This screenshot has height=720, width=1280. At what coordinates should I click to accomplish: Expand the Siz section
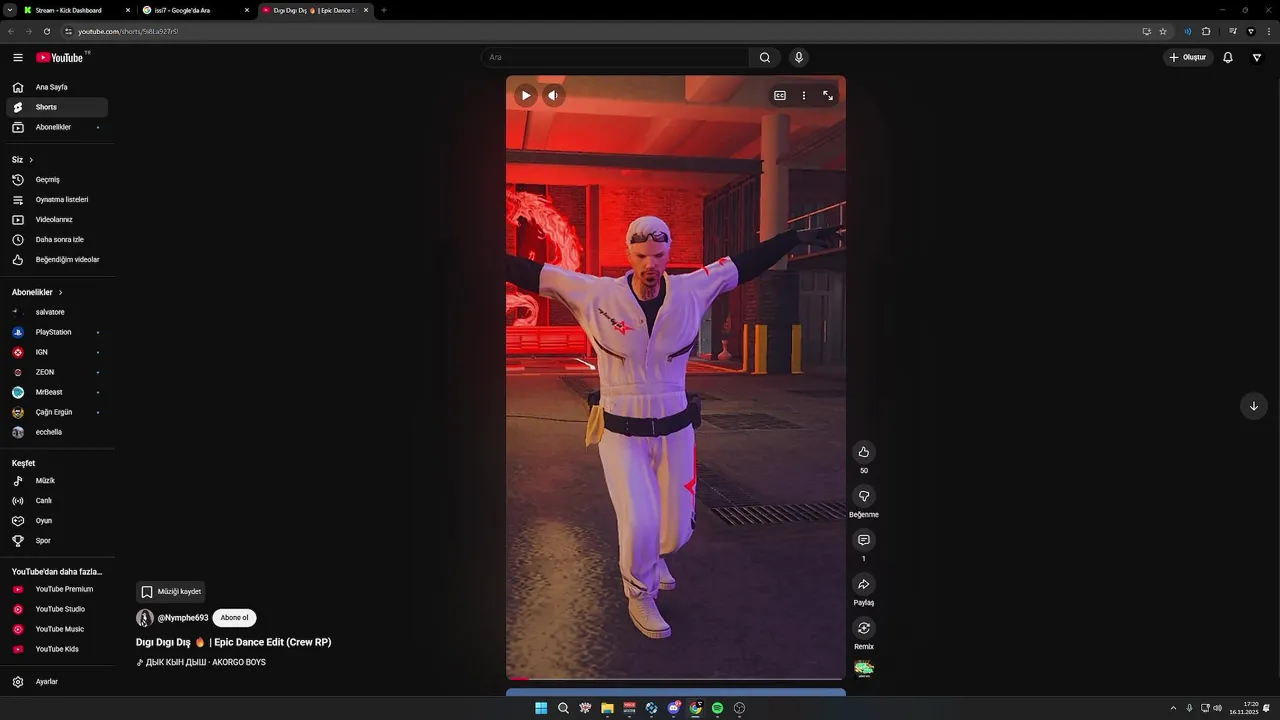tap(23, 160)
